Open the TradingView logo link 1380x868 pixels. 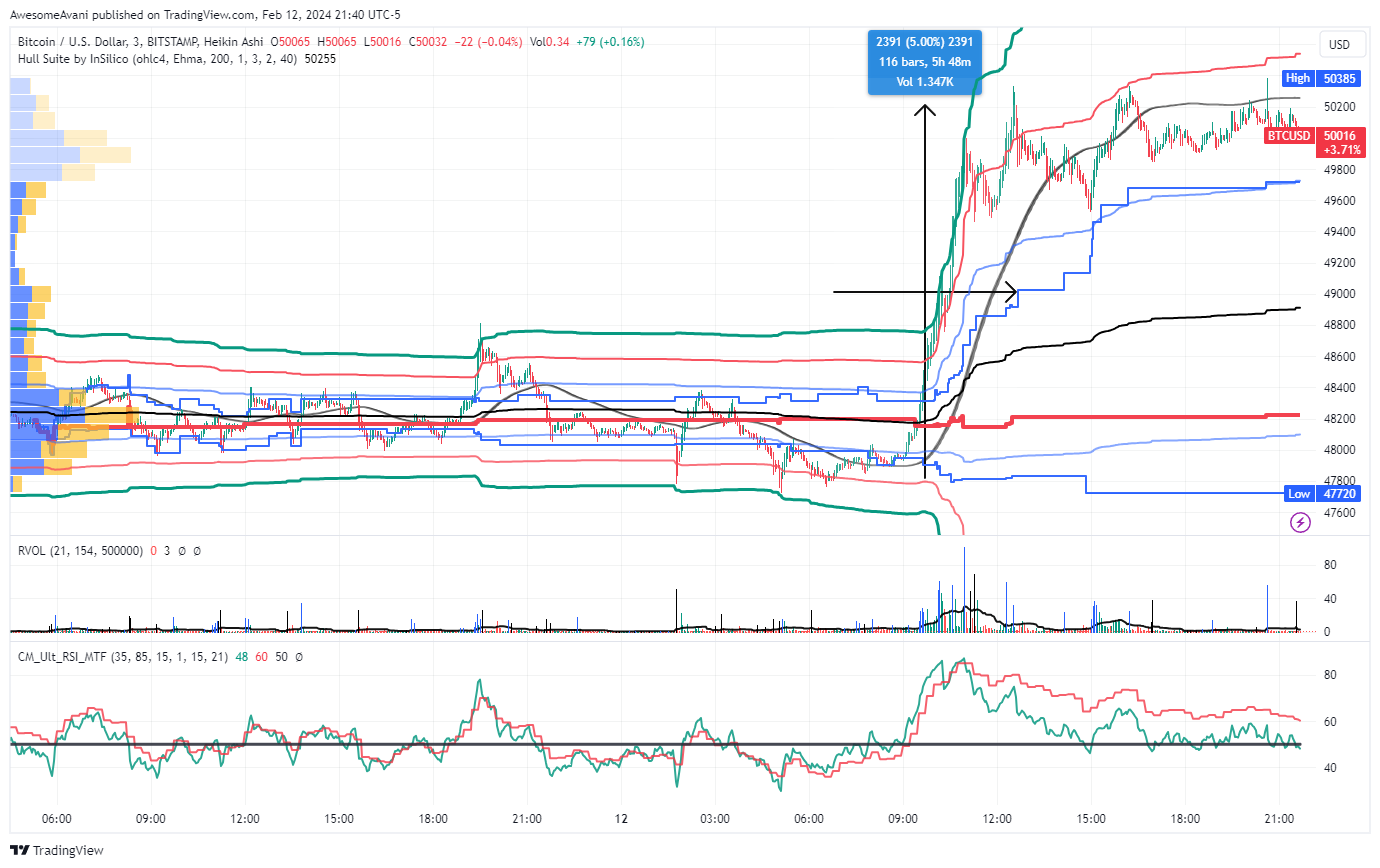pos(57,850)
